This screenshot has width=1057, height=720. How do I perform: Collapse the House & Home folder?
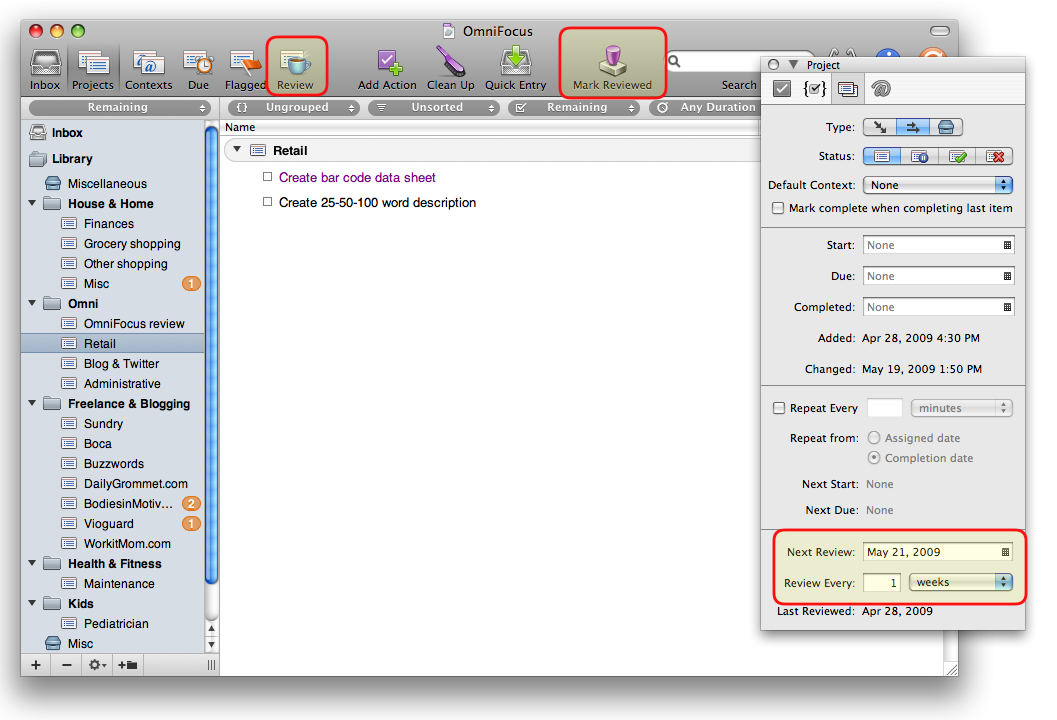point(32,203)
